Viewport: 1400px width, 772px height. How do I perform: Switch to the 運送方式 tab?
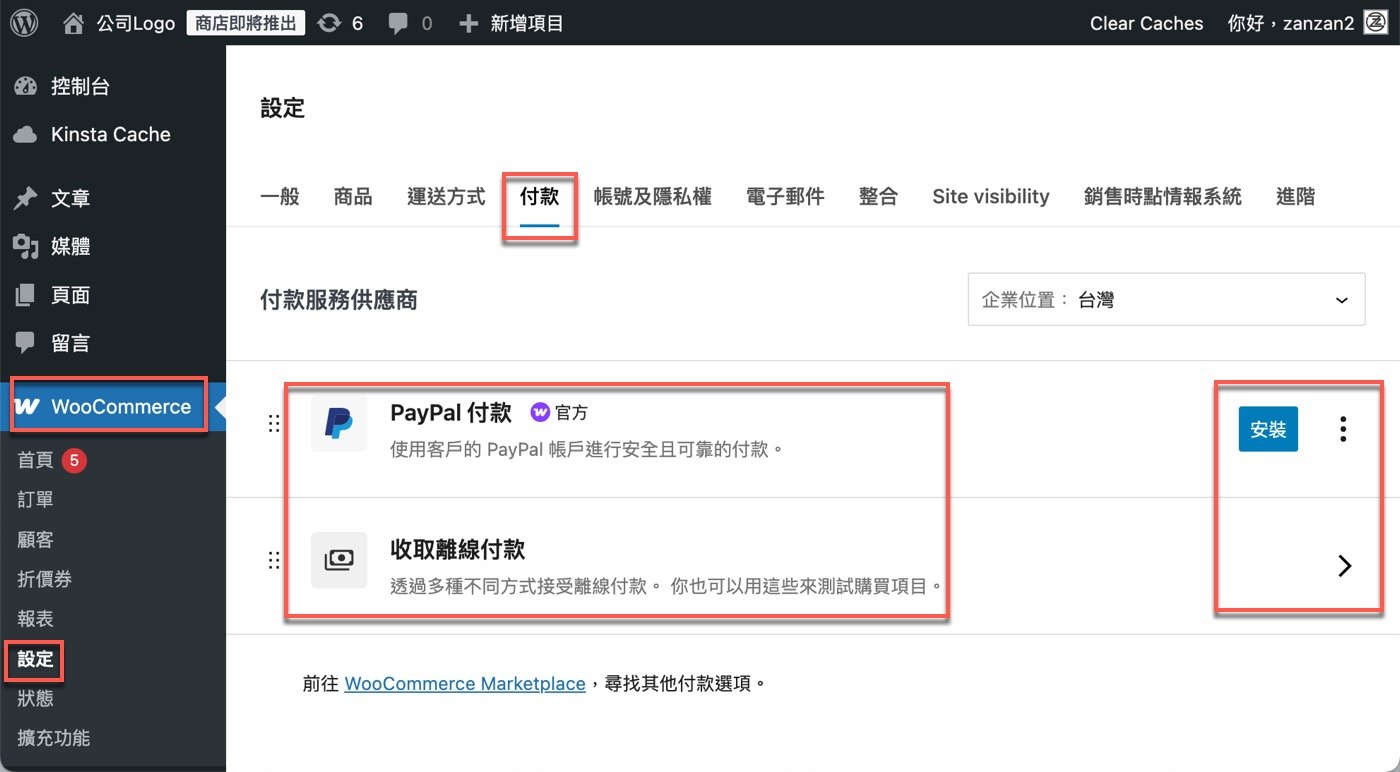(x=446, y=197)
